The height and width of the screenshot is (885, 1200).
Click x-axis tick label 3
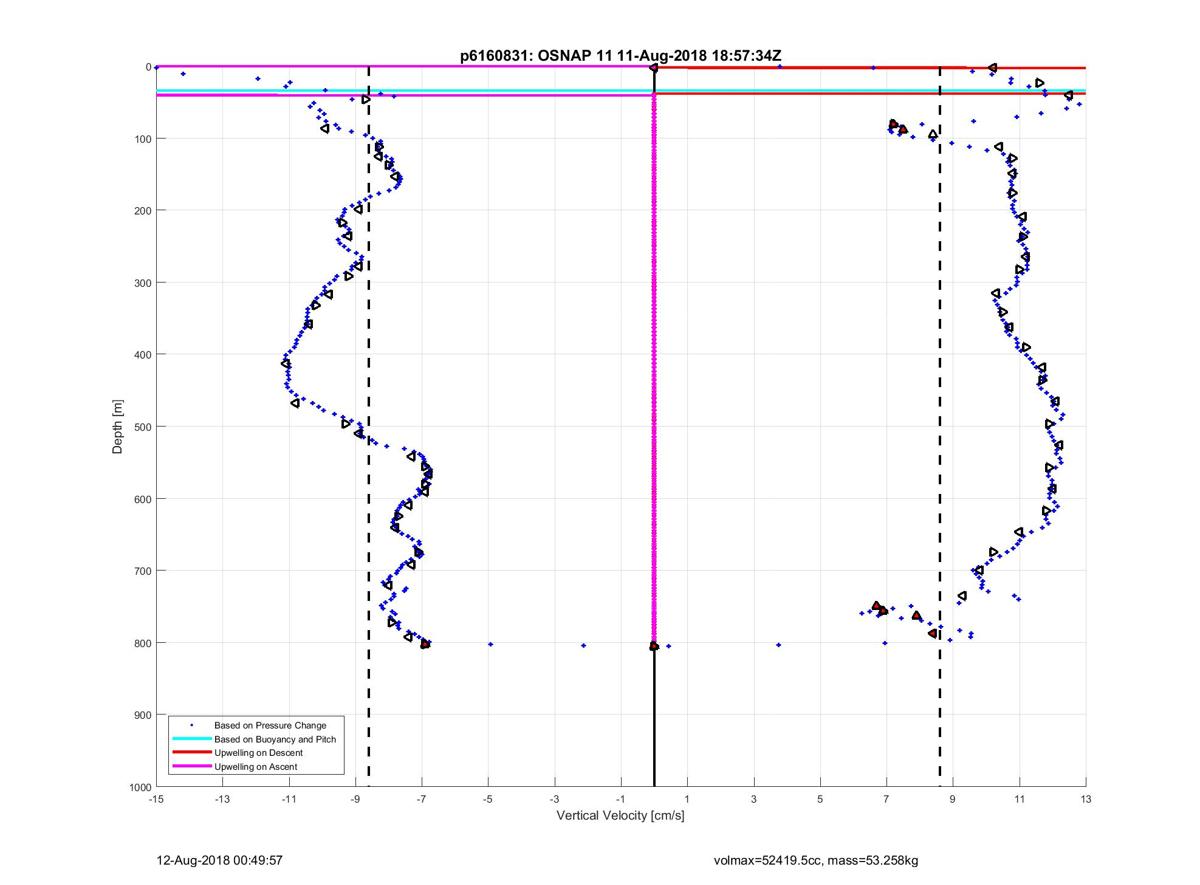(x=754, y=799)
